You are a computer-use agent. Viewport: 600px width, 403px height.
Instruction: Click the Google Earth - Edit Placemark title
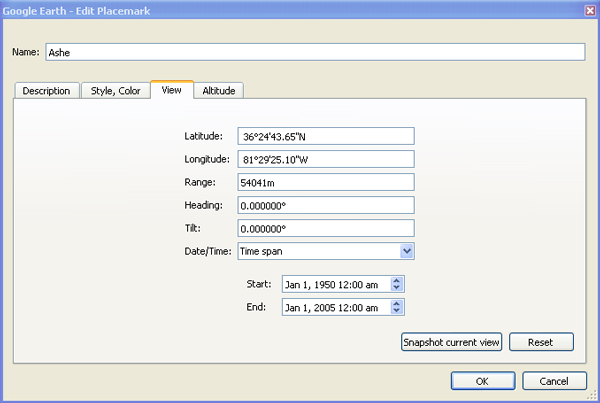point(76,11)
